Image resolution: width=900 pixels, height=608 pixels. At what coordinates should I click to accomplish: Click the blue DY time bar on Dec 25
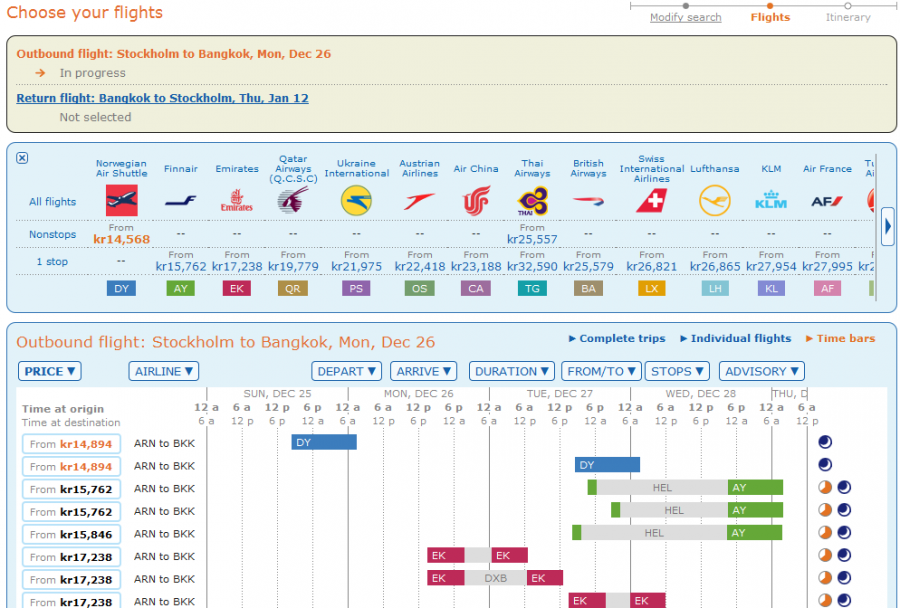(x=323, y=442)
